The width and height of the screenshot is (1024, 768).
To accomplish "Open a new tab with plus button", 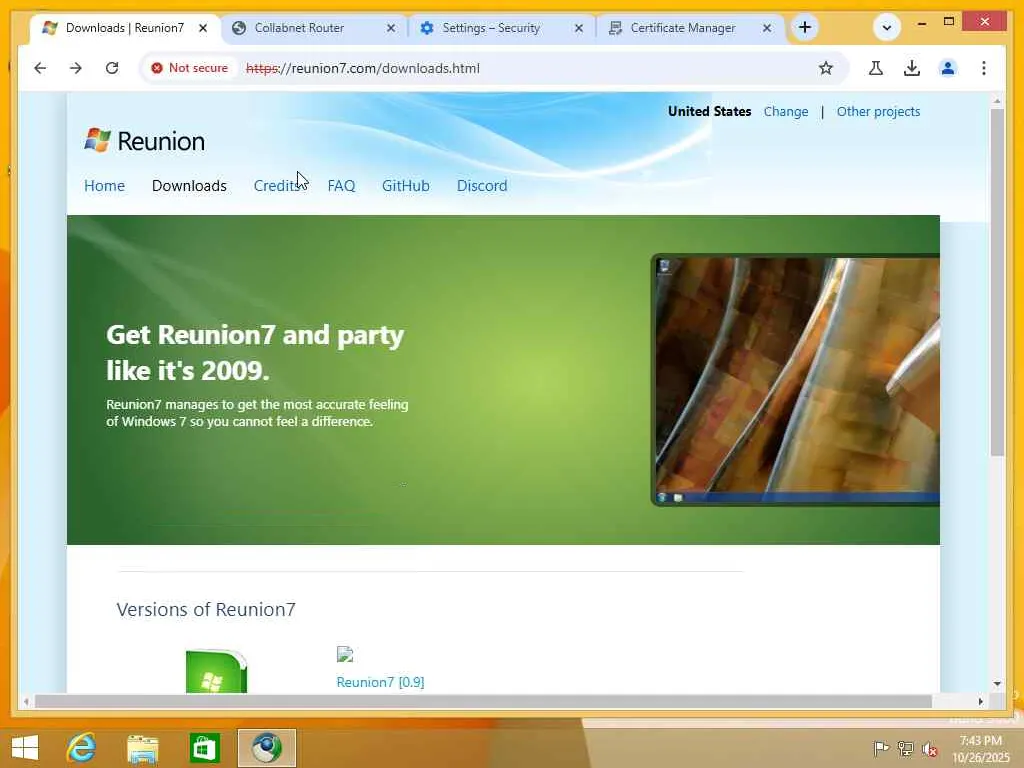I will pyautogui.click(x=805, y=27).
